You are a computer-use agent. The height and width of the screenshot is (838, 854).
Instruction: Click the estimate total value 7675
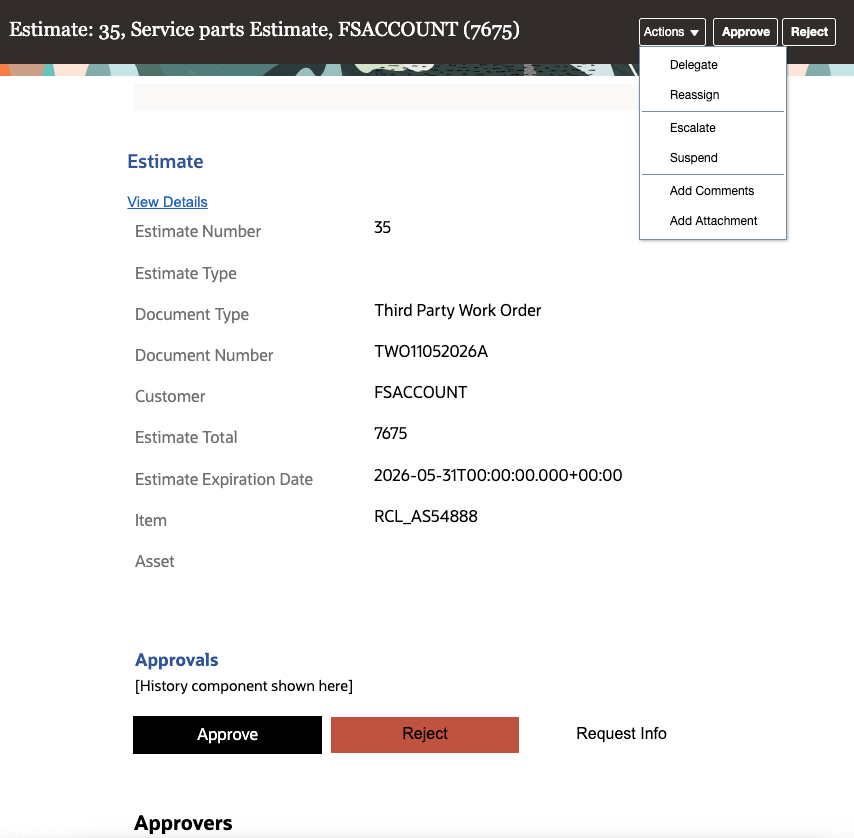coord(391,433)
